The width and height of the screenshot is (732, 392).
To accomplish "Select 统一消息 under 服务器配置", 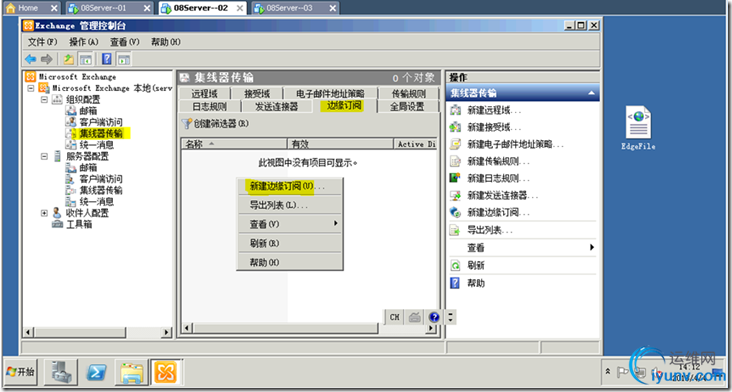I will pos(96,202).
